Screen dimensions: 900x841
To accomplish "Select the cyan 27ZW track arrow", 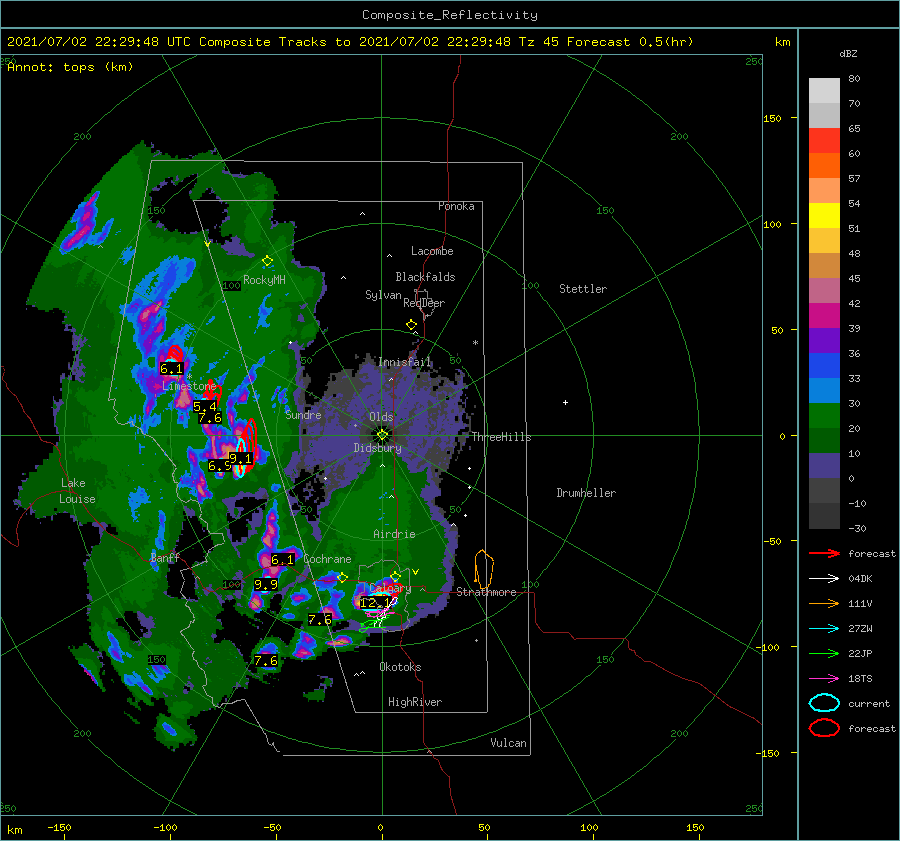I will [824, 629].
